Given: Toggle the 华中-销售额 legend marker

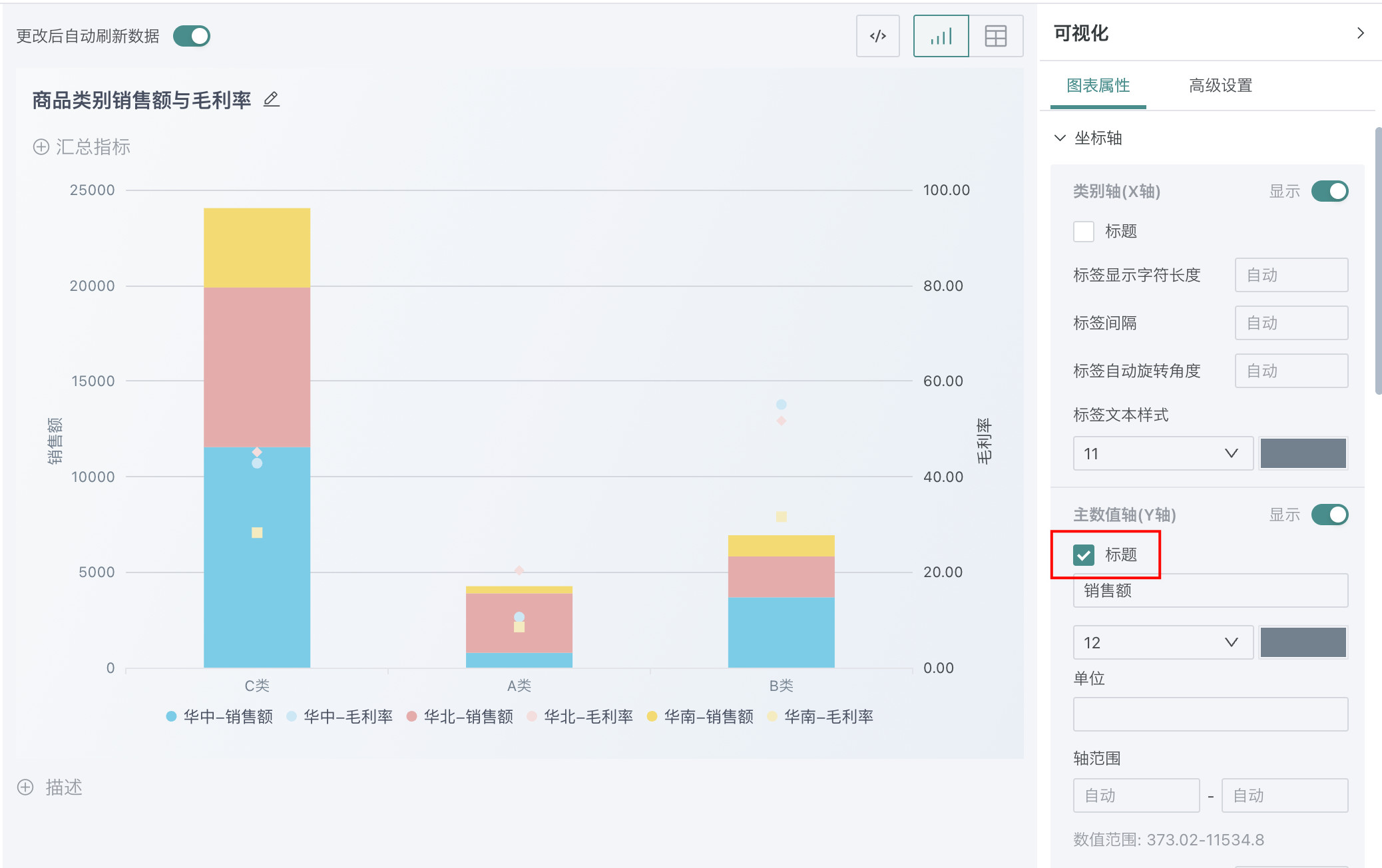Looking at the screenshot, I should click(171, 716).
